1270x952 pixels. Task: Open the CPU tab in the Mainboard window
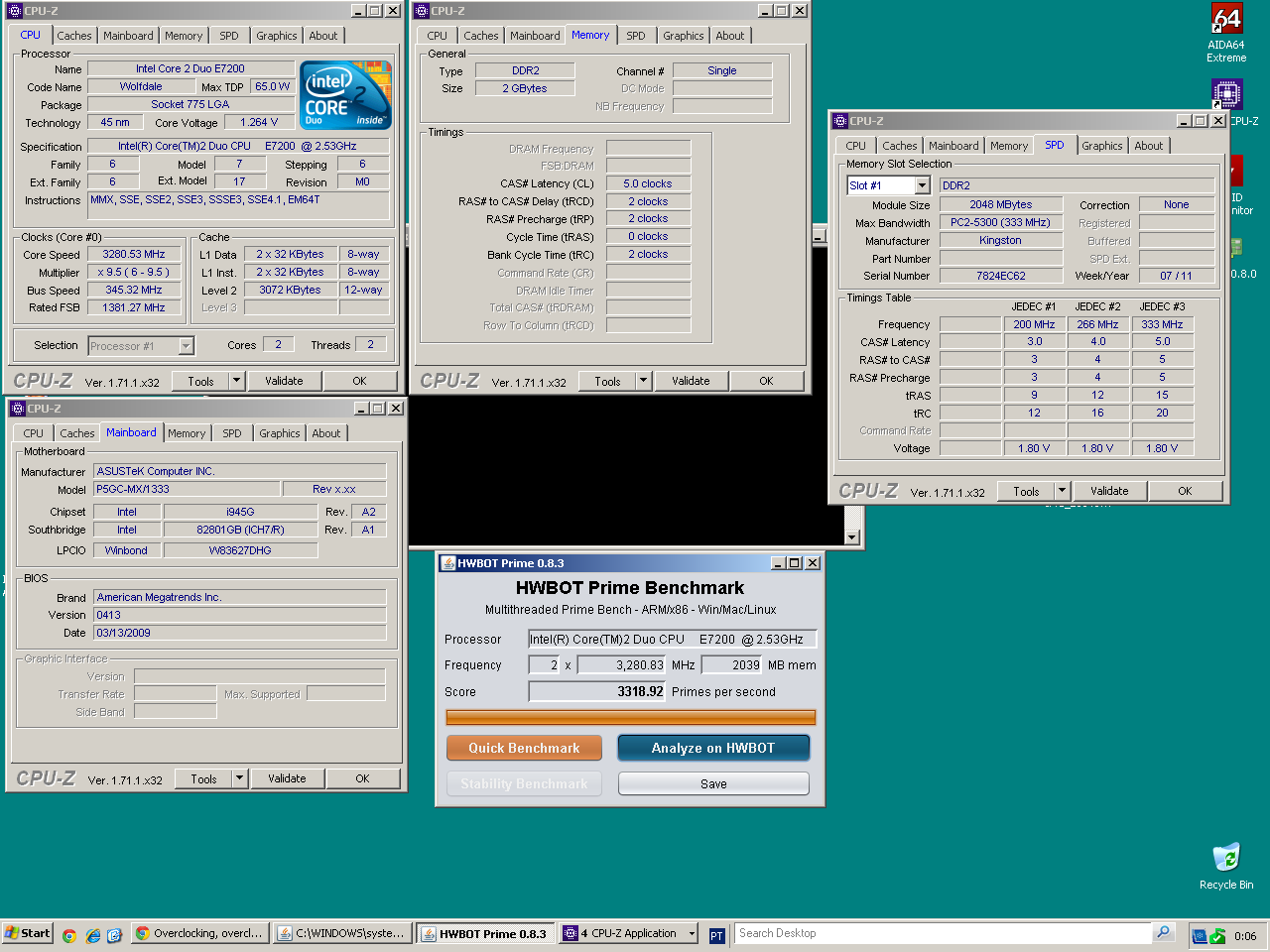[34, 433]
